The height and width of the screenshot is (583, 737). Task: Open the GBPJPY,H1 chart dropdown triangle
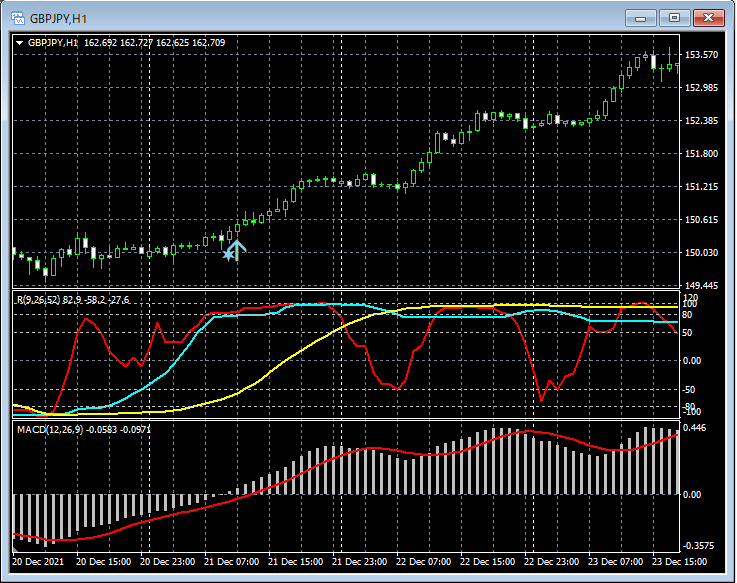coord(20,43)
